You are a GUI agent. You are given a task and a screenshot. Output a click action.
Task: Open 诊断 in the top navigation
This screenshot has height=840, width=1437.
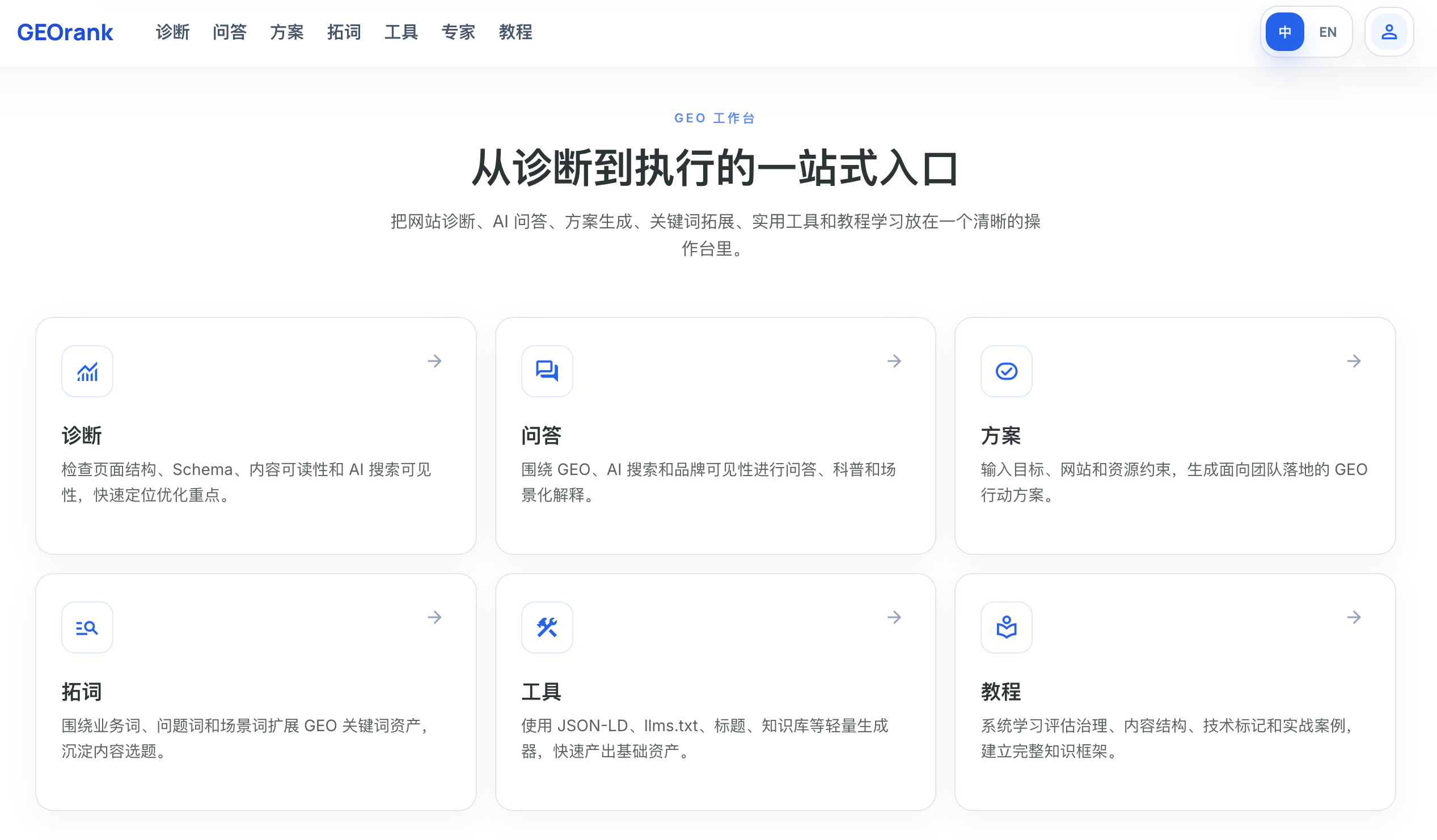[172, 32]
